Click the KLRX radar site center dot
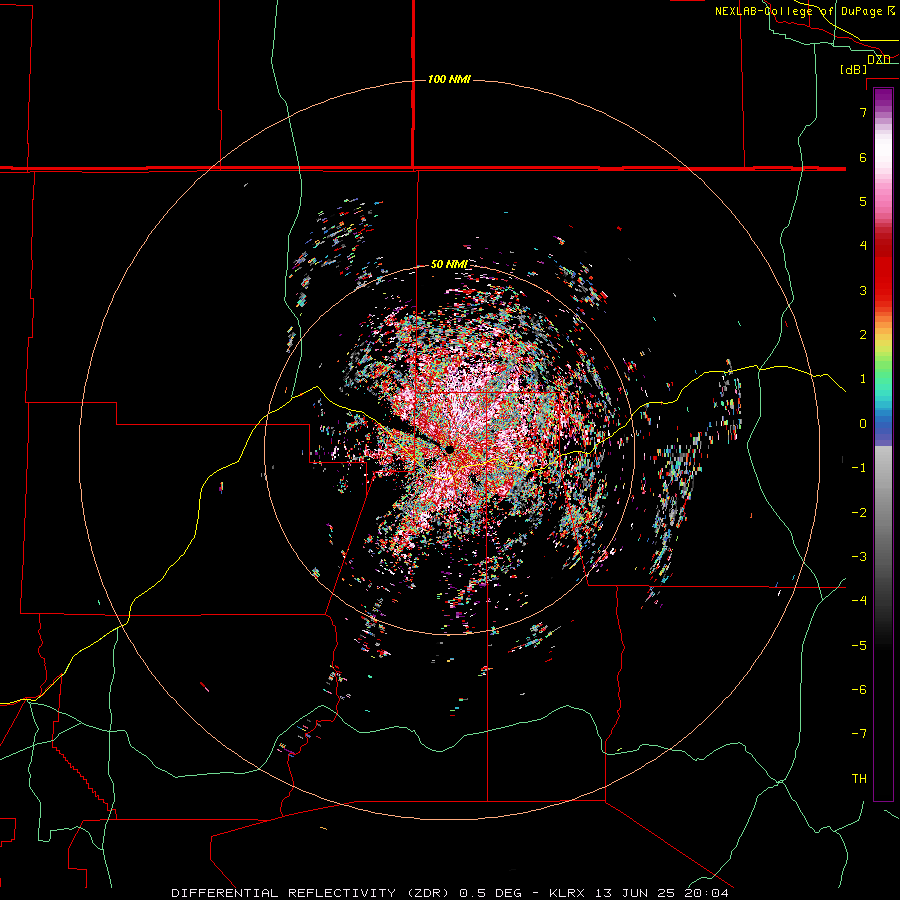900x900 pixels. pyautogui.click(x=450, y=449)
